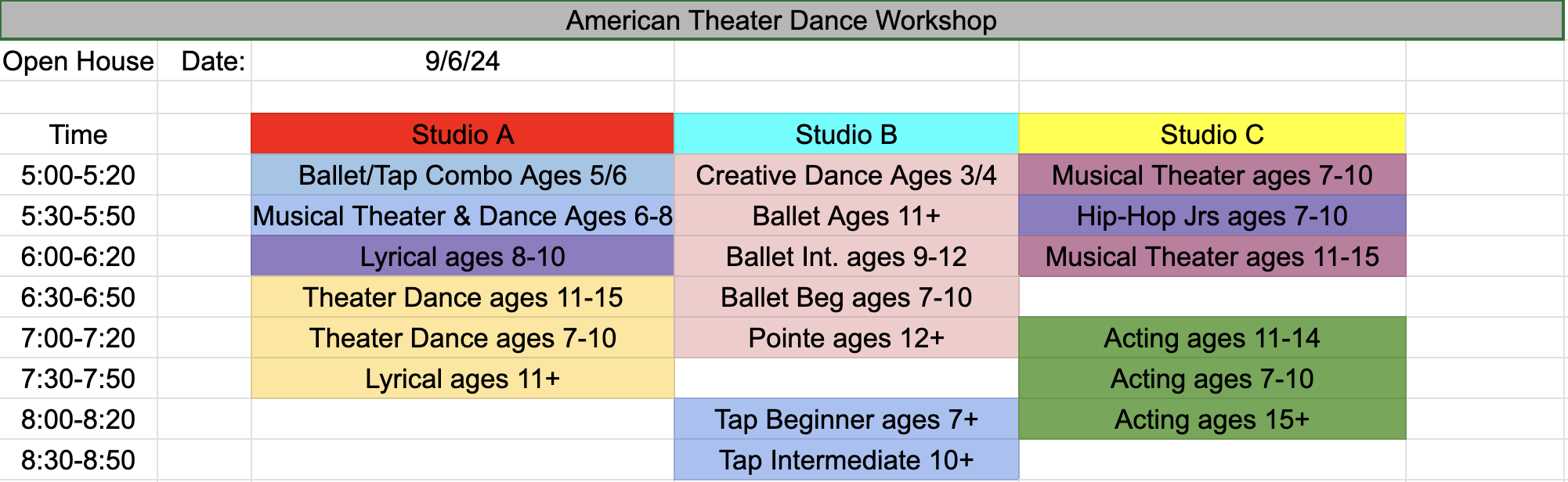The height and width of the screenshot is (482, 1568).
Task: Click Creative Dance Ages 3/4 cell
Action: click(x=846, y=174)
